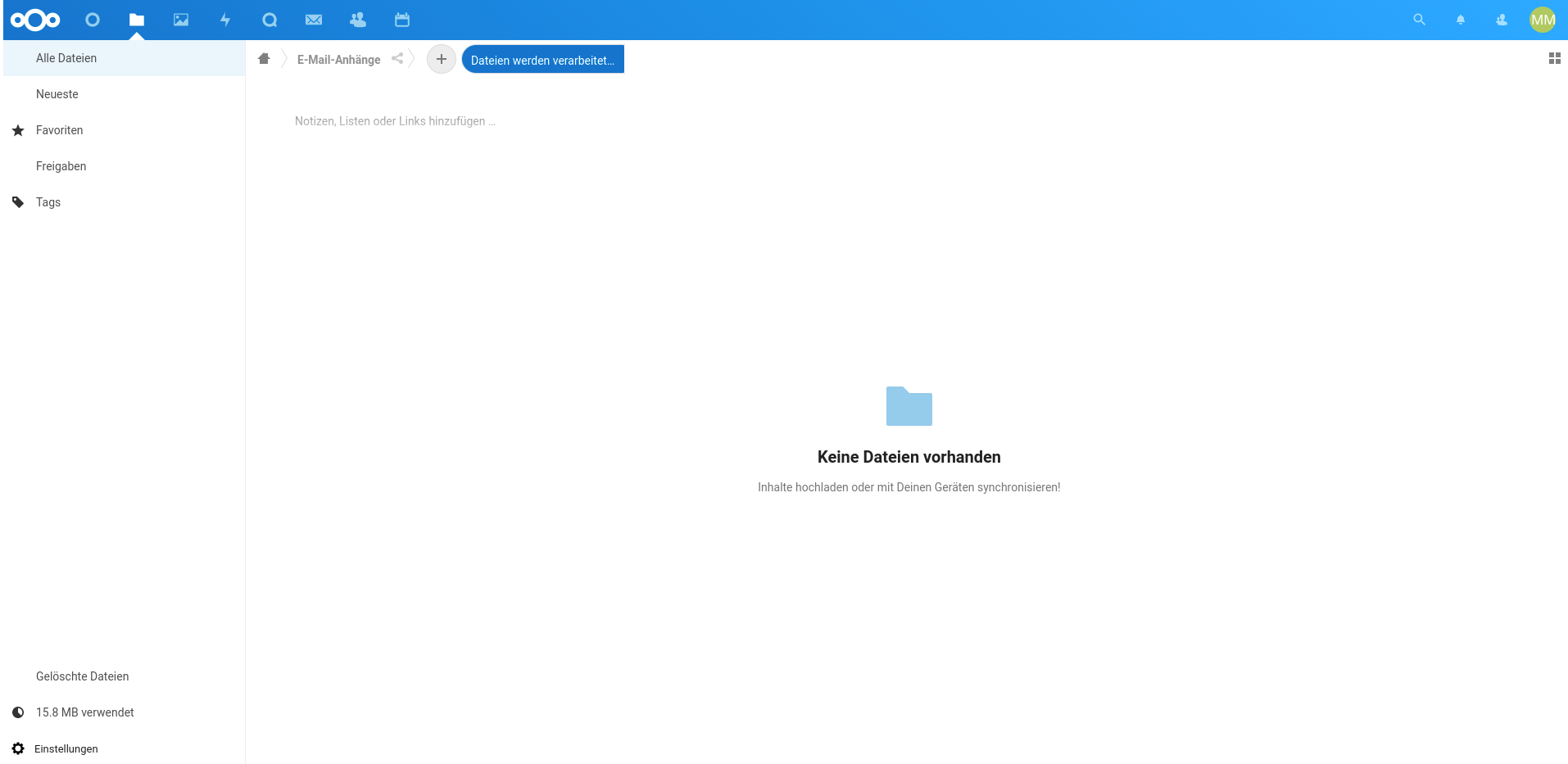Image resolution: width=1568 pixels, height=764 pixels.
Task: Click the 'Inhalte hochladen oder mit Deinen Geräten synchronisieren!' text
Action: (909, 487)
